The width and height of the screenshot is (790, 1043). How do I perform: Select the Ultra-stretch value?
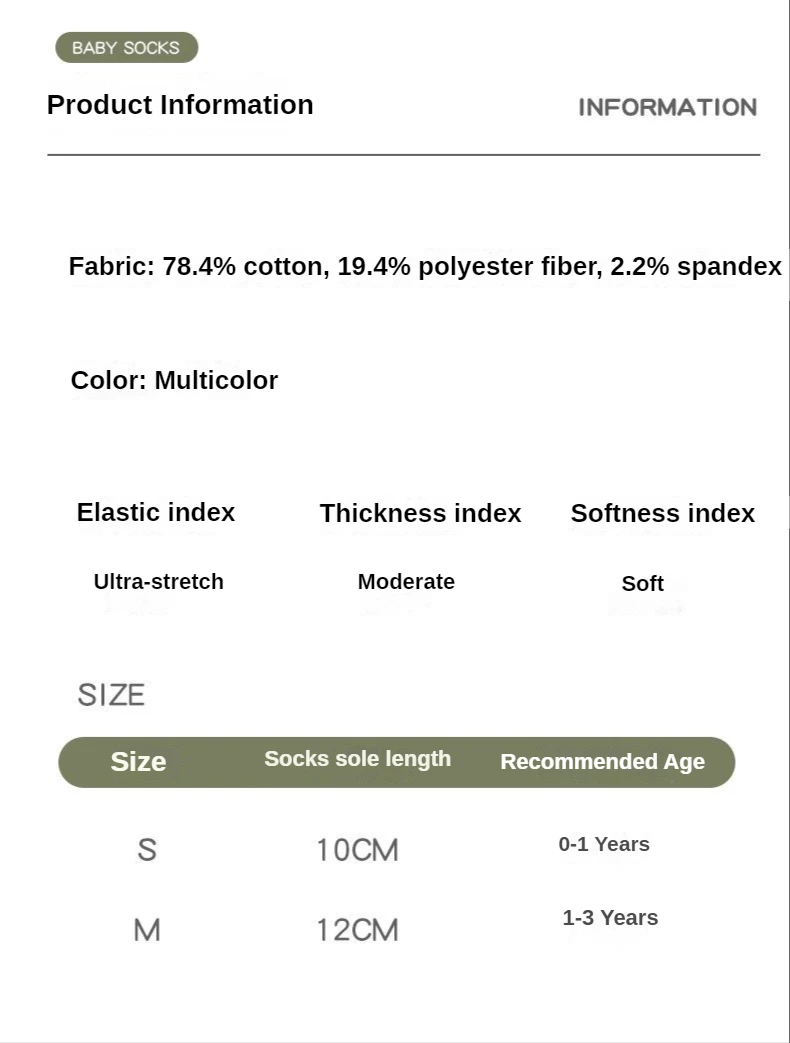click(x=158, y=581)
